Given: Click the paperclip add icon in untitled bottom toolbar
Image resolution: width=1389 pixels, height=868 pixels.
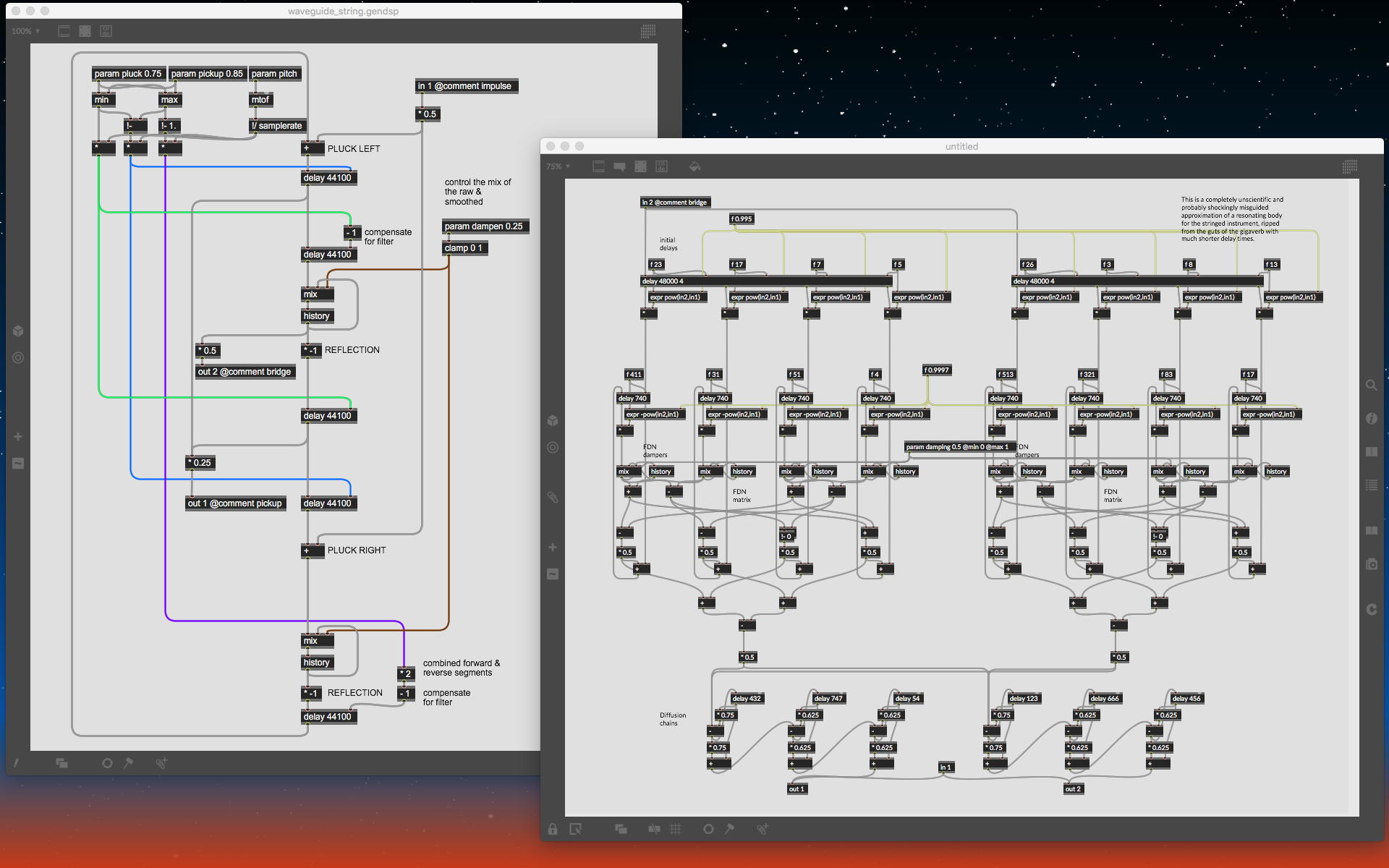Looking at the screenshot, I should [x=763, y=829].
